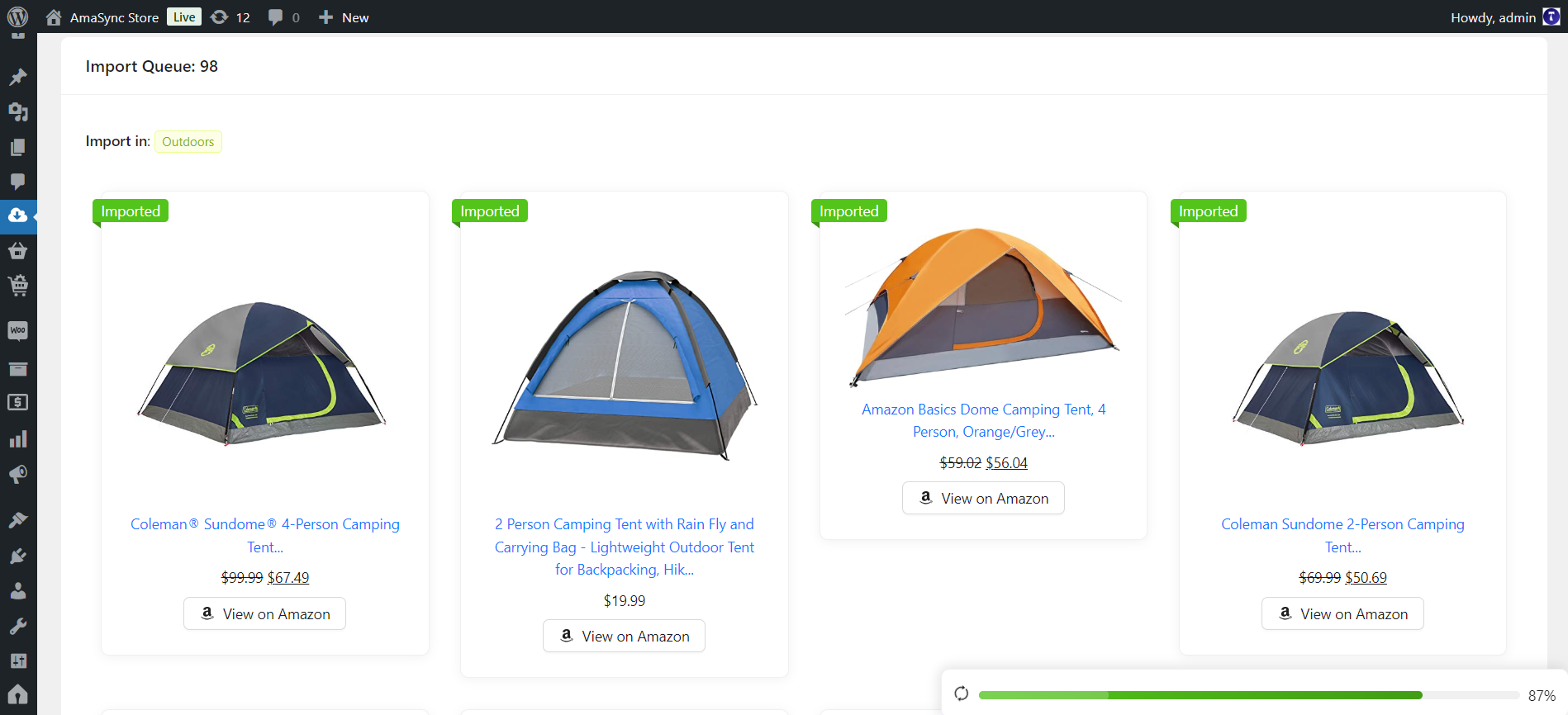Open the Comments sidebar icon
Screen dimensions: 1568x715
pyautogui.click(x=17, y=181)
